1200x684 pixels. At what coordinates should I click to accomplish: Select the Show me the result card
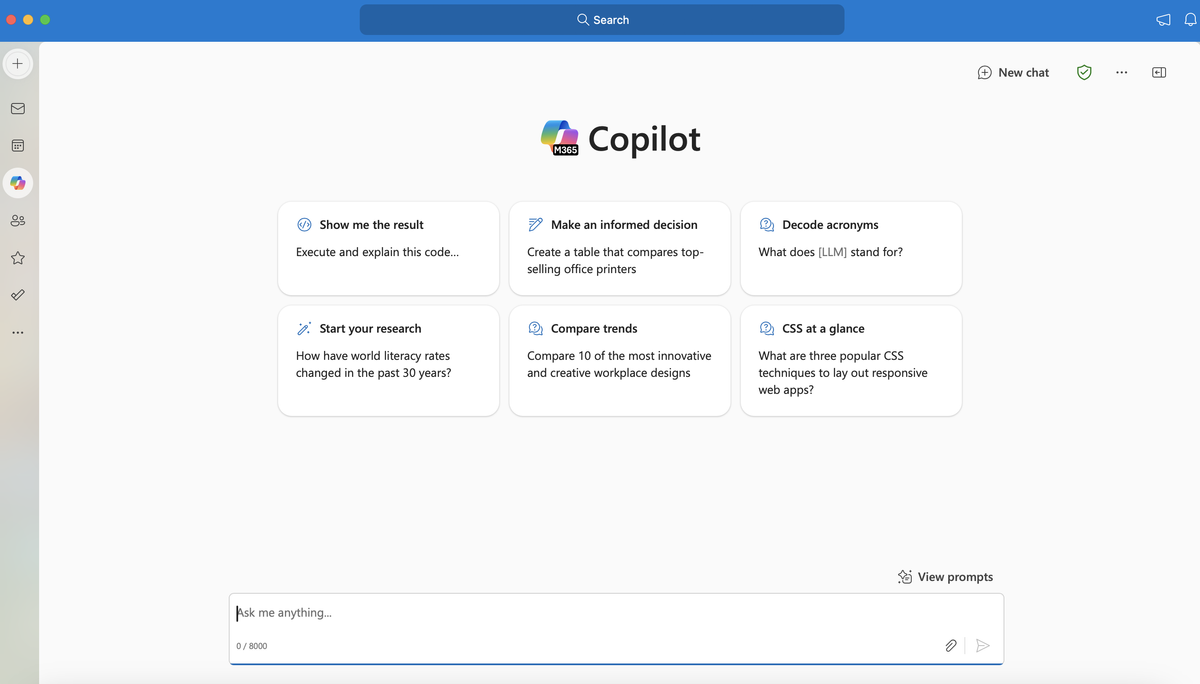point(388,248)
